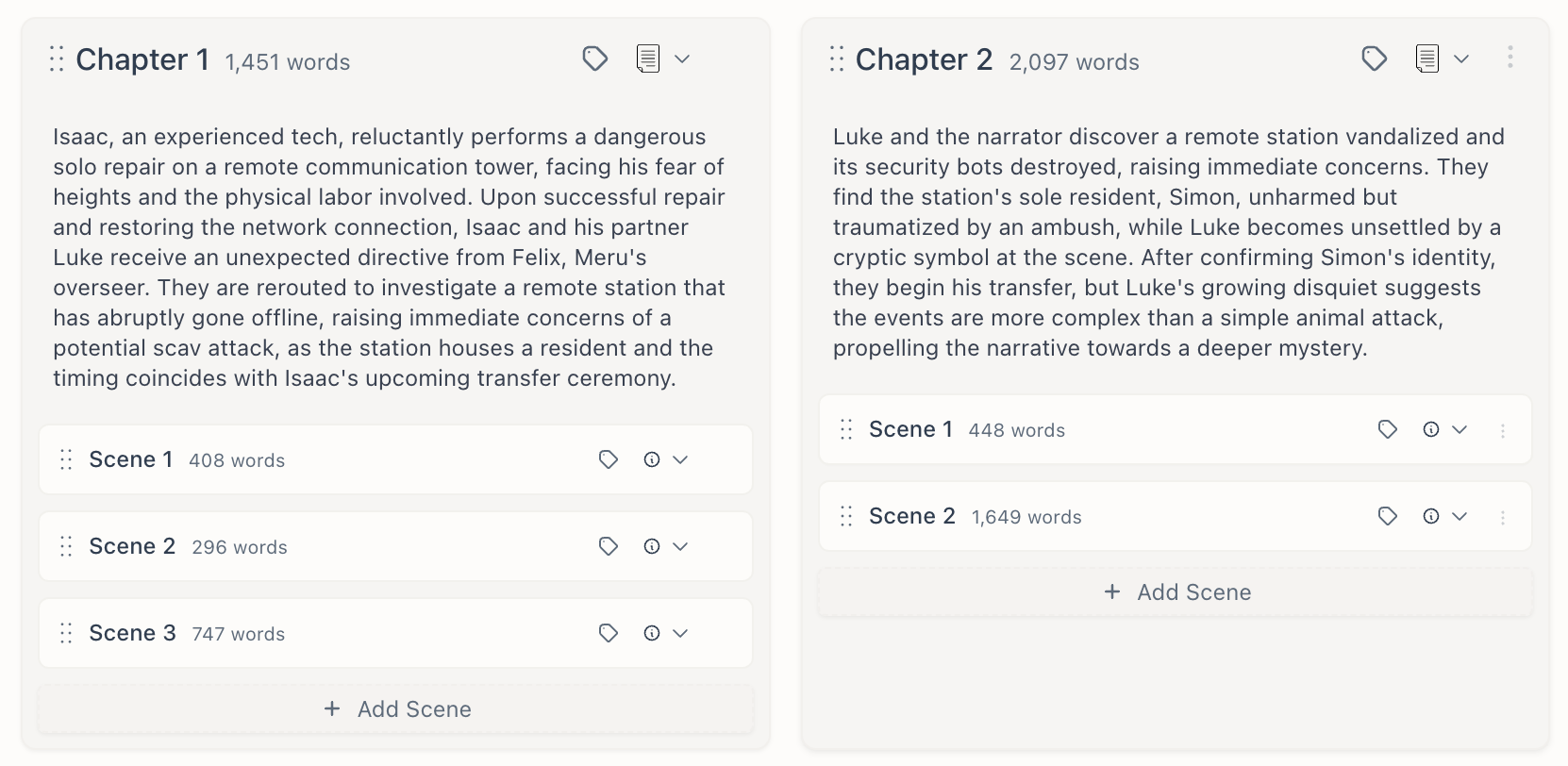This screenshot has height=766, width=1568.
Task: Click the Chapter 2 summary document icon
Action: coord(1426,58)
